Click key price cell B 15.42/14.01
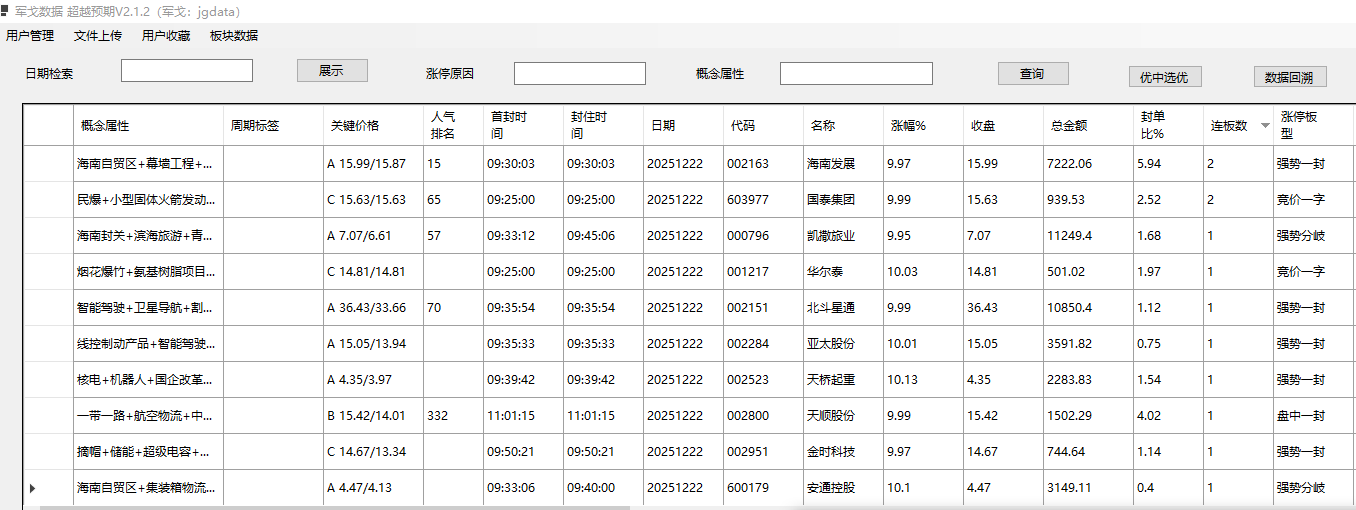1356x510 pixels. (373, 416)
